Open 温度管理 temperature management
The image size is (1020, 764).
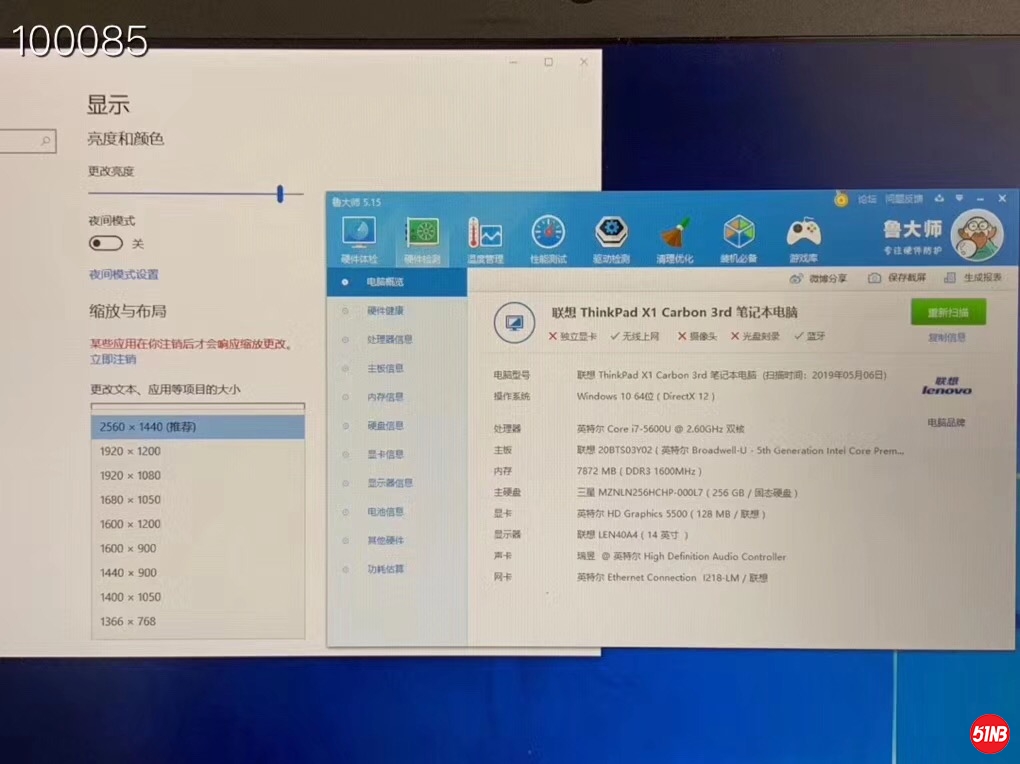coord(485,239)
